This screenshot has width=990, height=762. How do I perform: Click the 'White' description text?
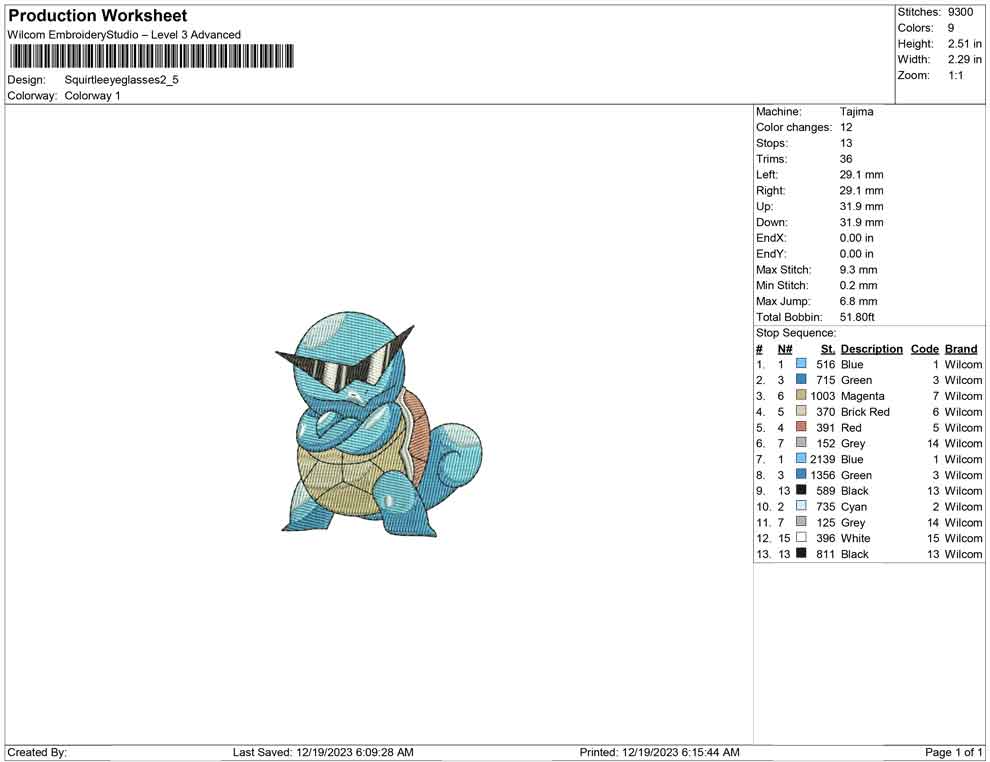(856, 538)
